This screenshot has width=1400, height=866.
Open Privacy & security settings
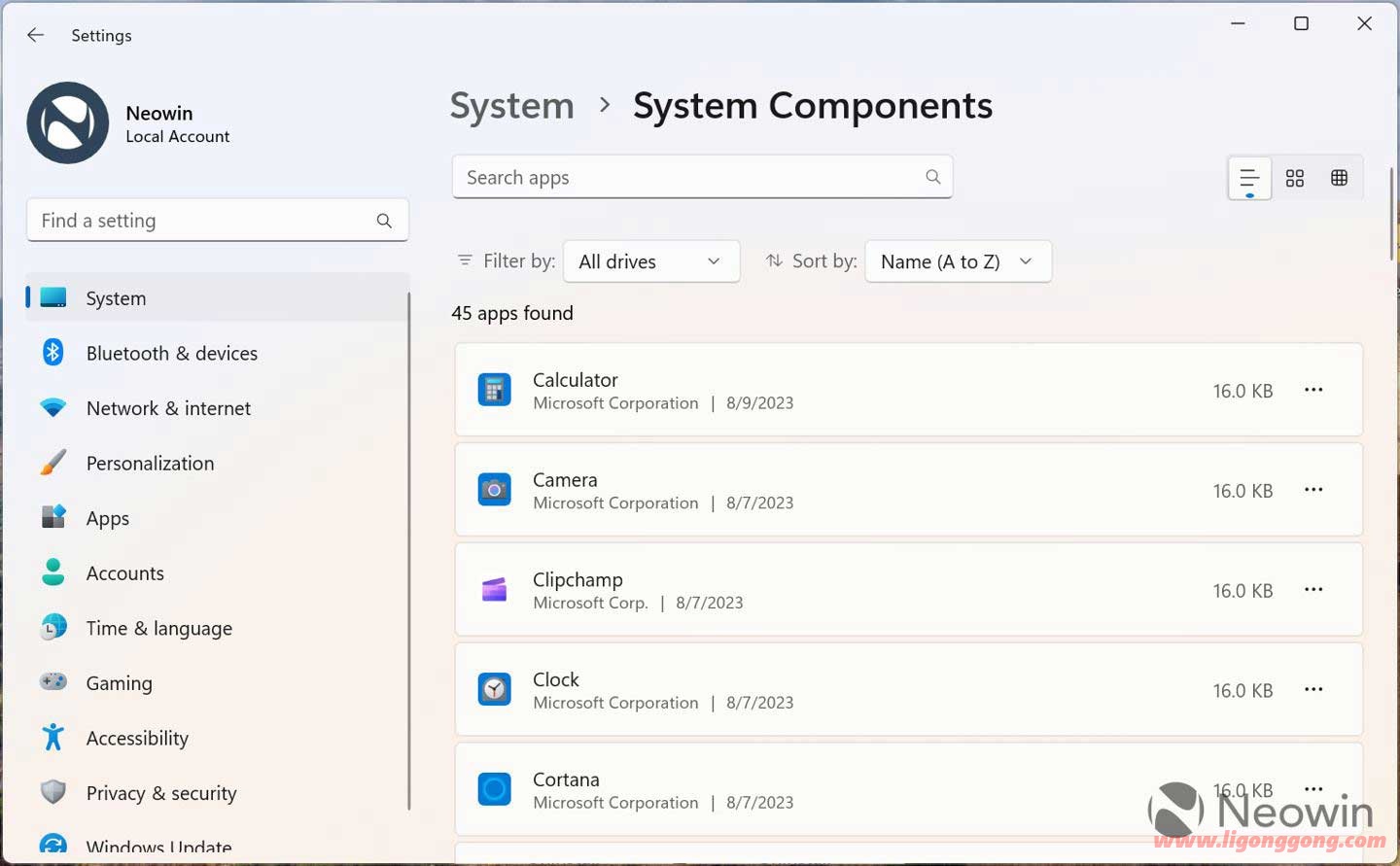click(x=218, y=793)
